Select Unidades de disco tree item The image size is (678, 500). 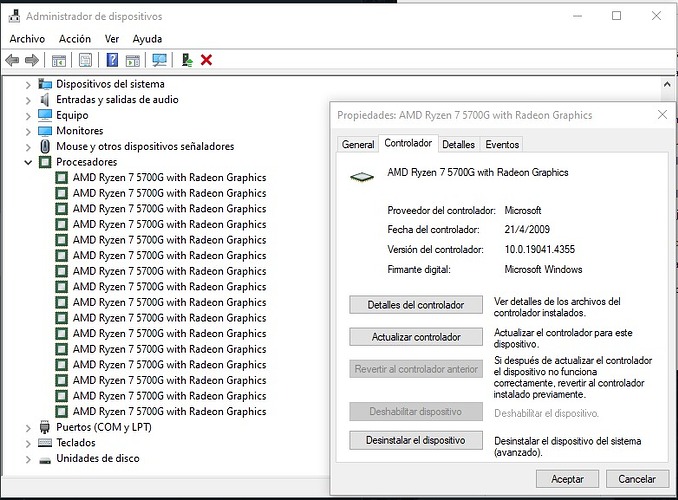pos(98,458)
